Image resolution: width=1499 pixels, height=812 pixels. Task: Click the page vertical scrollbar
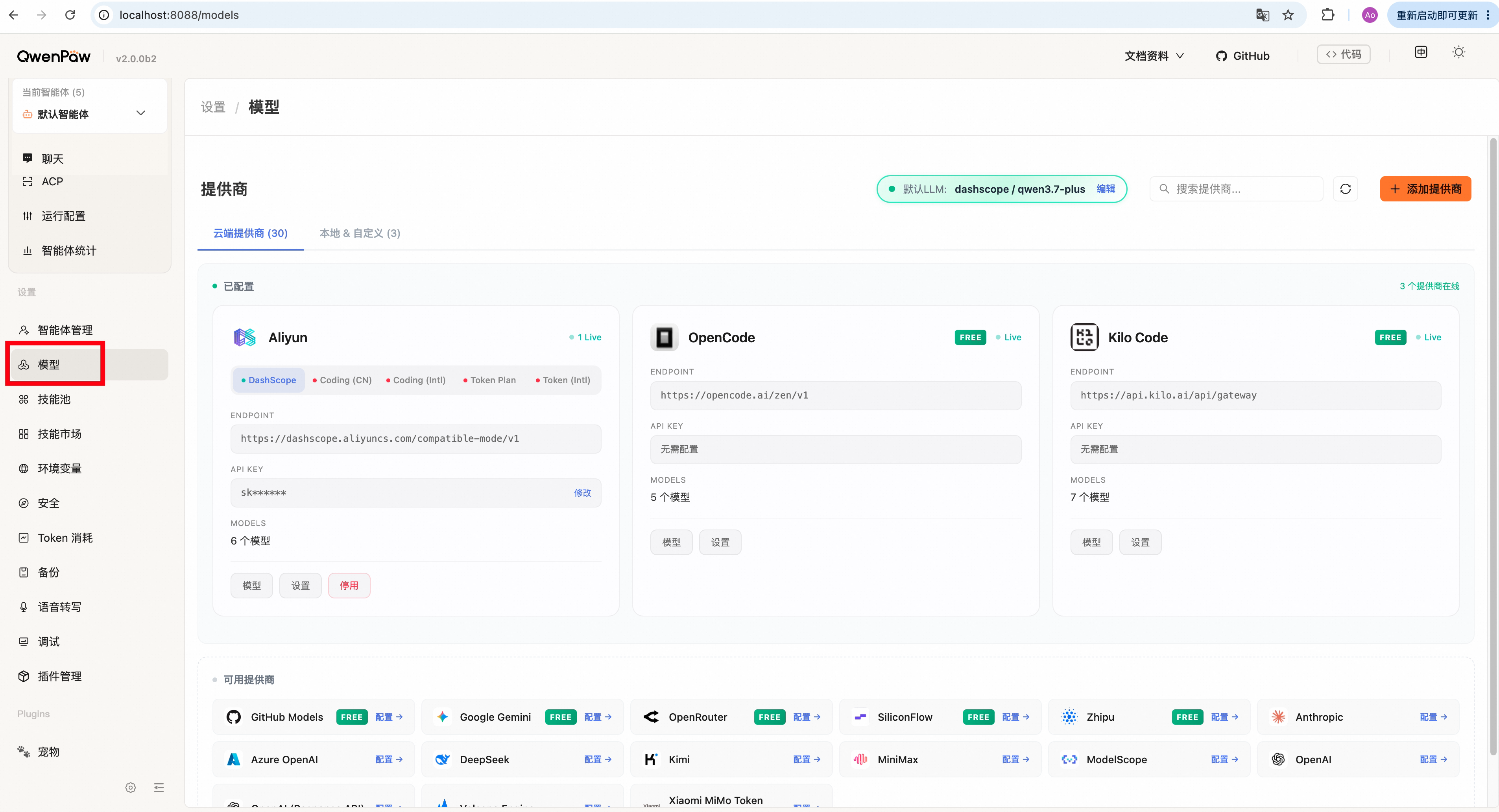[1493, 447]
